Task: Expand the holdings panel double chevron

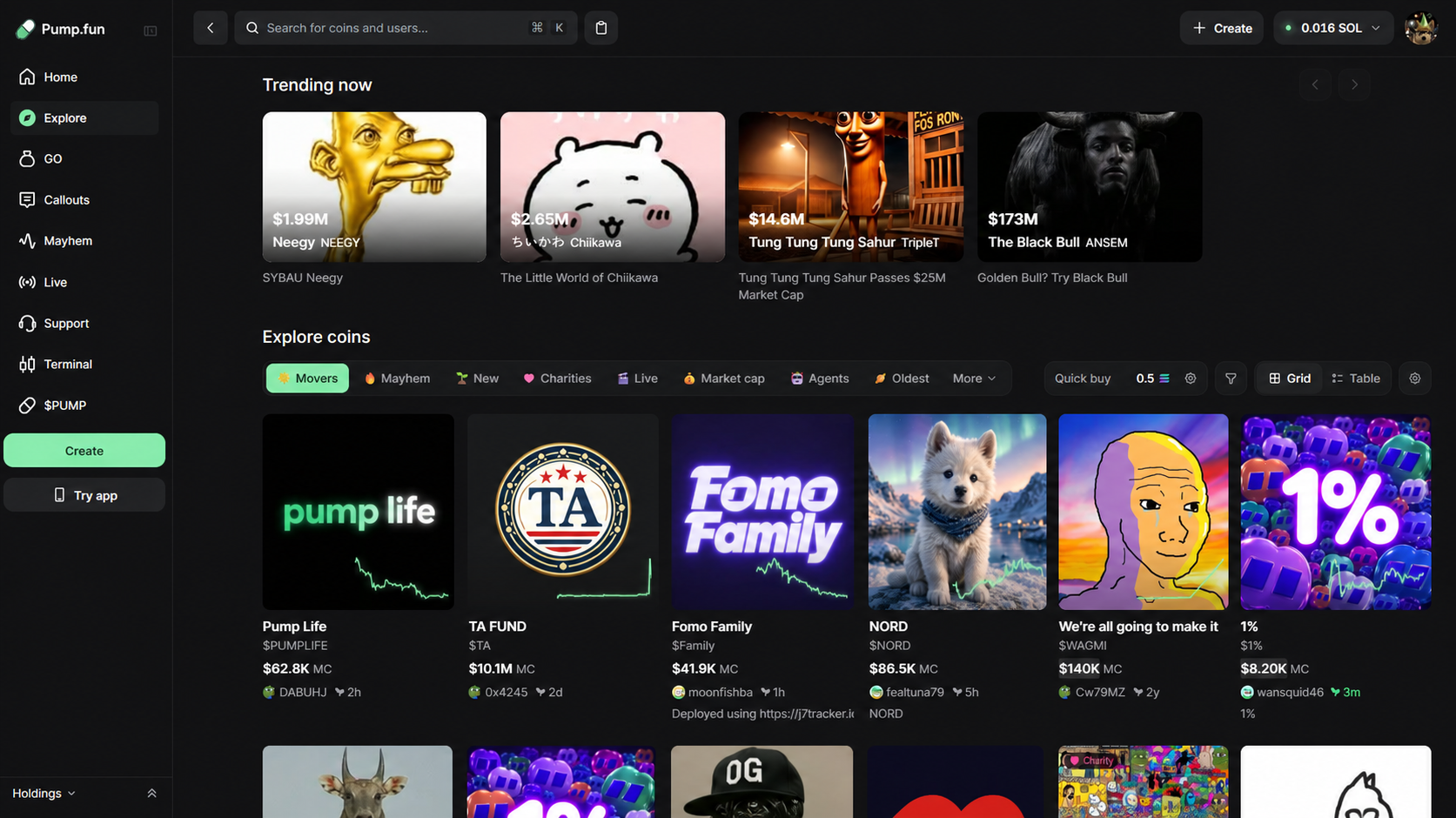Action: 151,793
